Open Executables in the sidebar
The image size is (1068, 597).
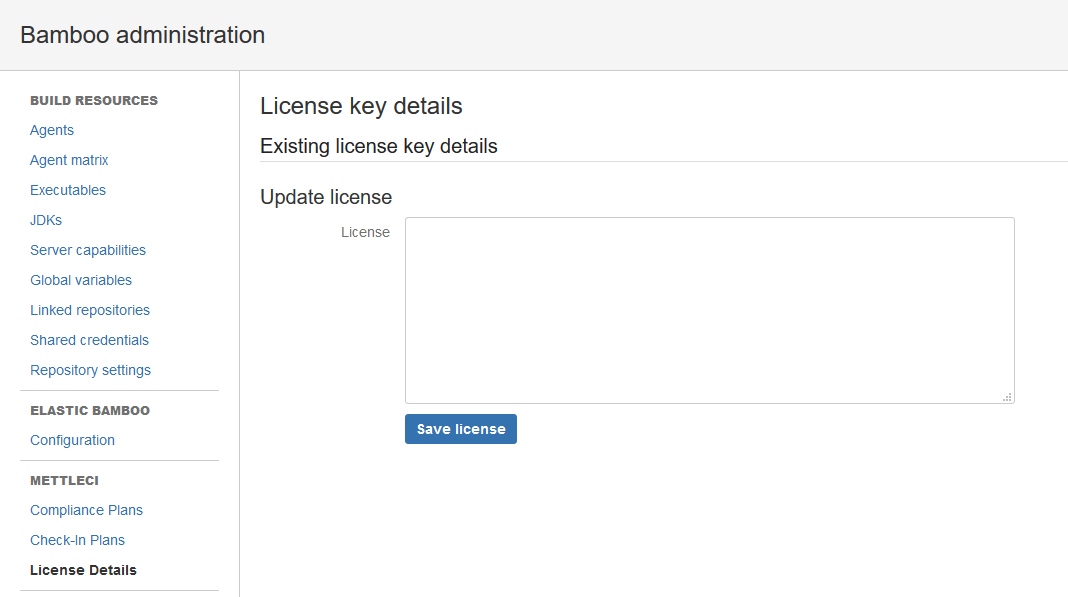tap(68, 190)
